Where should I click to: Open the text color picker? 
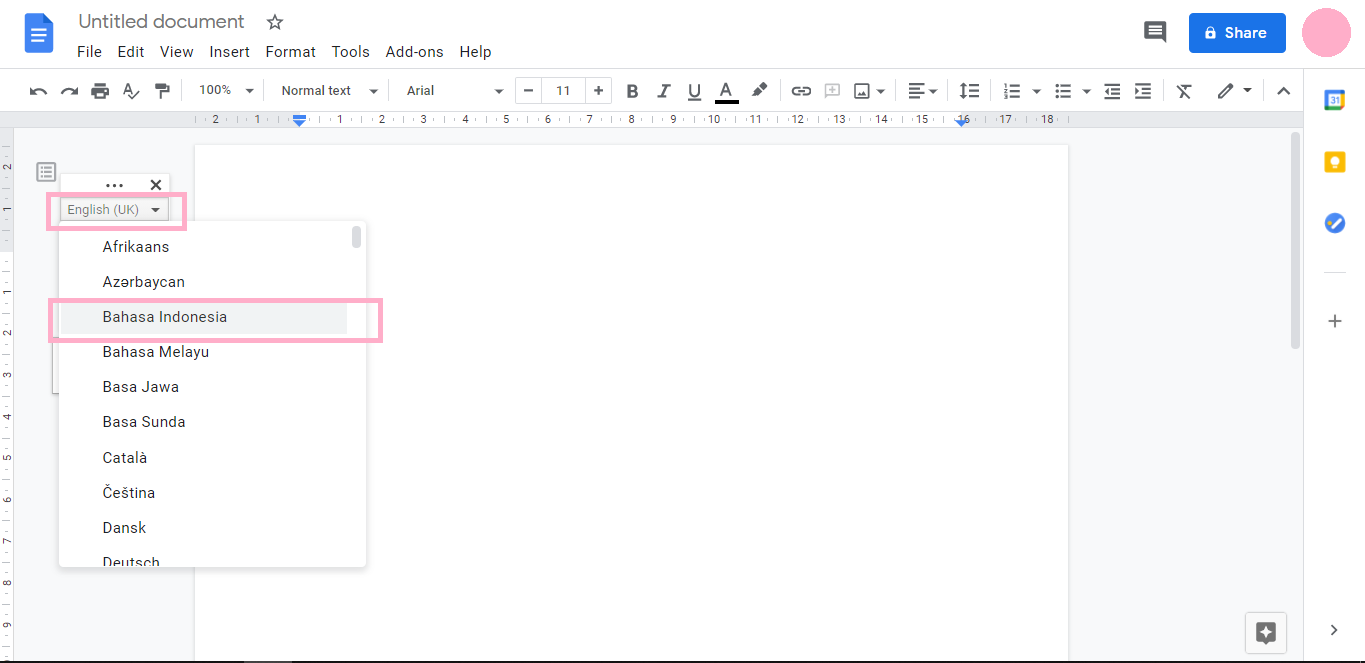pos(727,91)
